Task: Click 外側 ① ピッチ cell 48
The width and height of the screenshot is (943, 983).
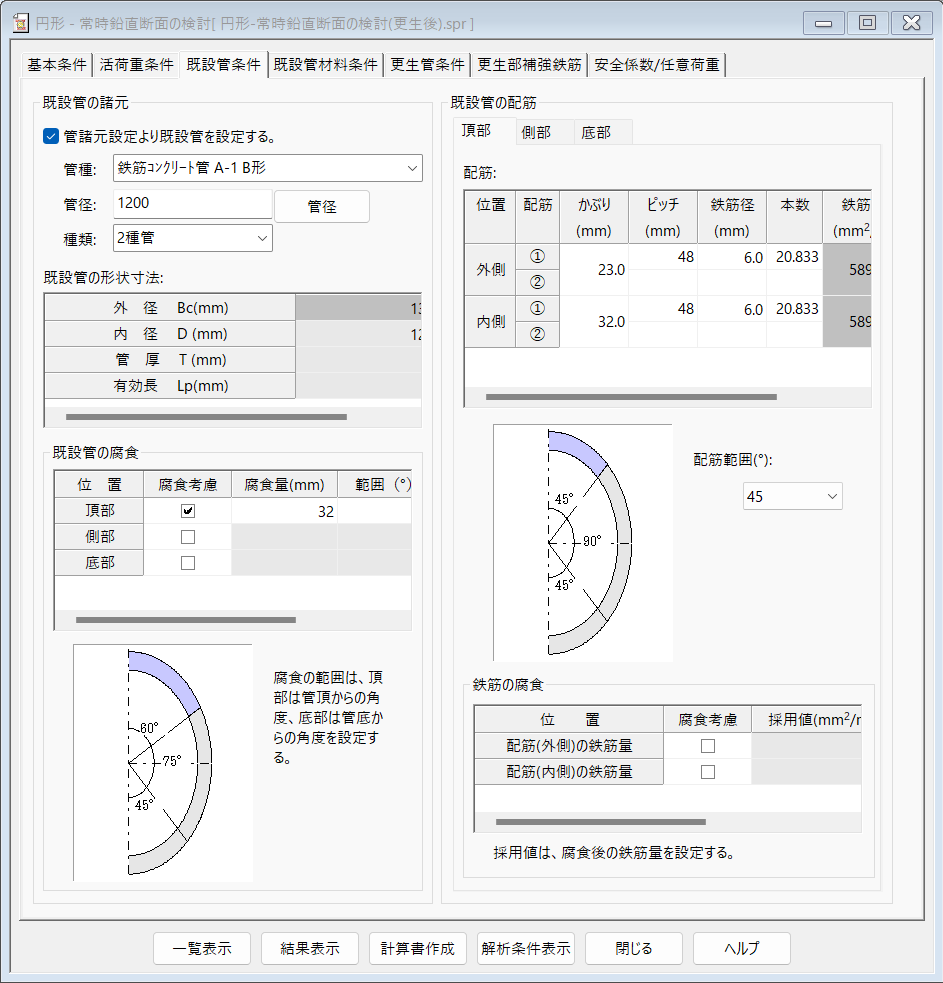Action: pyautogui.click(x=663, y=257)
